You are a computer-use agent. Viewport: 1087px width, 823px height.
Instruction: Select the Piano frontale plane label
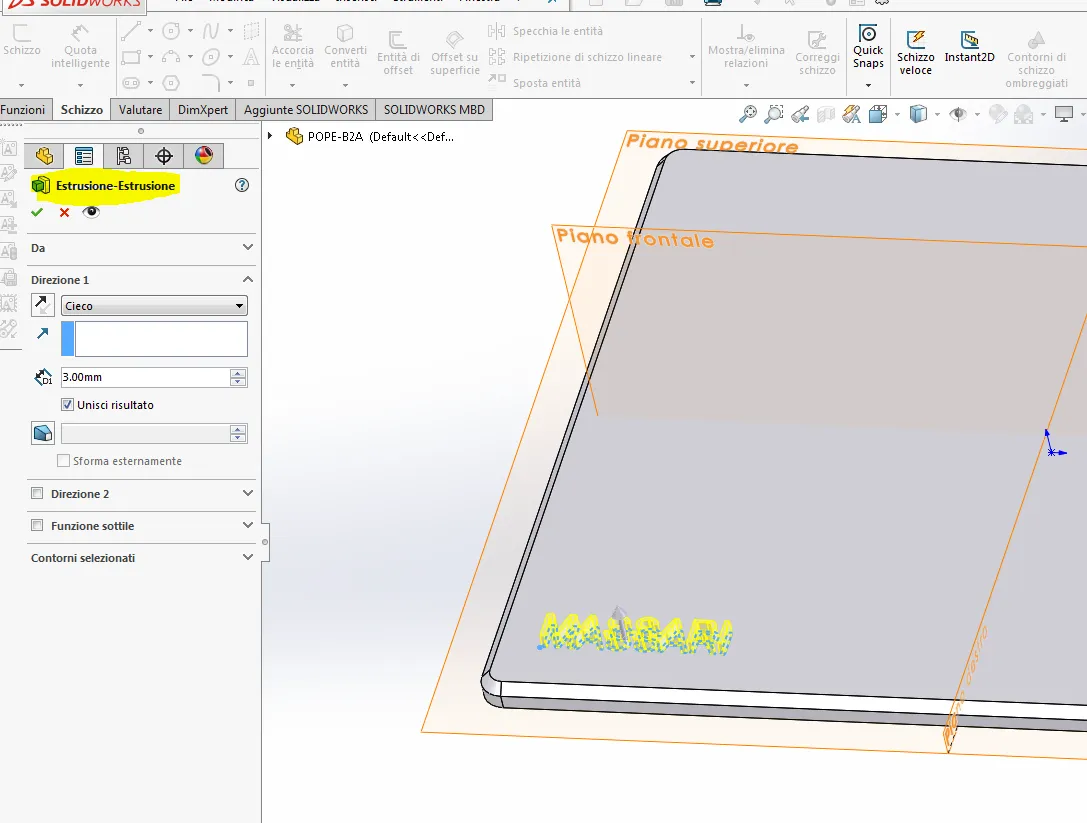point(635,238)
